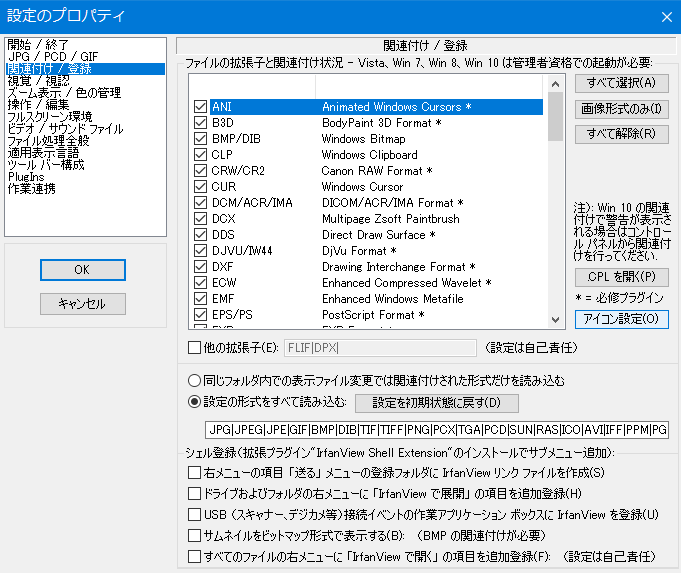Select the Windows Clipboard row text
Image resolution: width=681 pixels, height=573 pixels.
coord(370,155)
